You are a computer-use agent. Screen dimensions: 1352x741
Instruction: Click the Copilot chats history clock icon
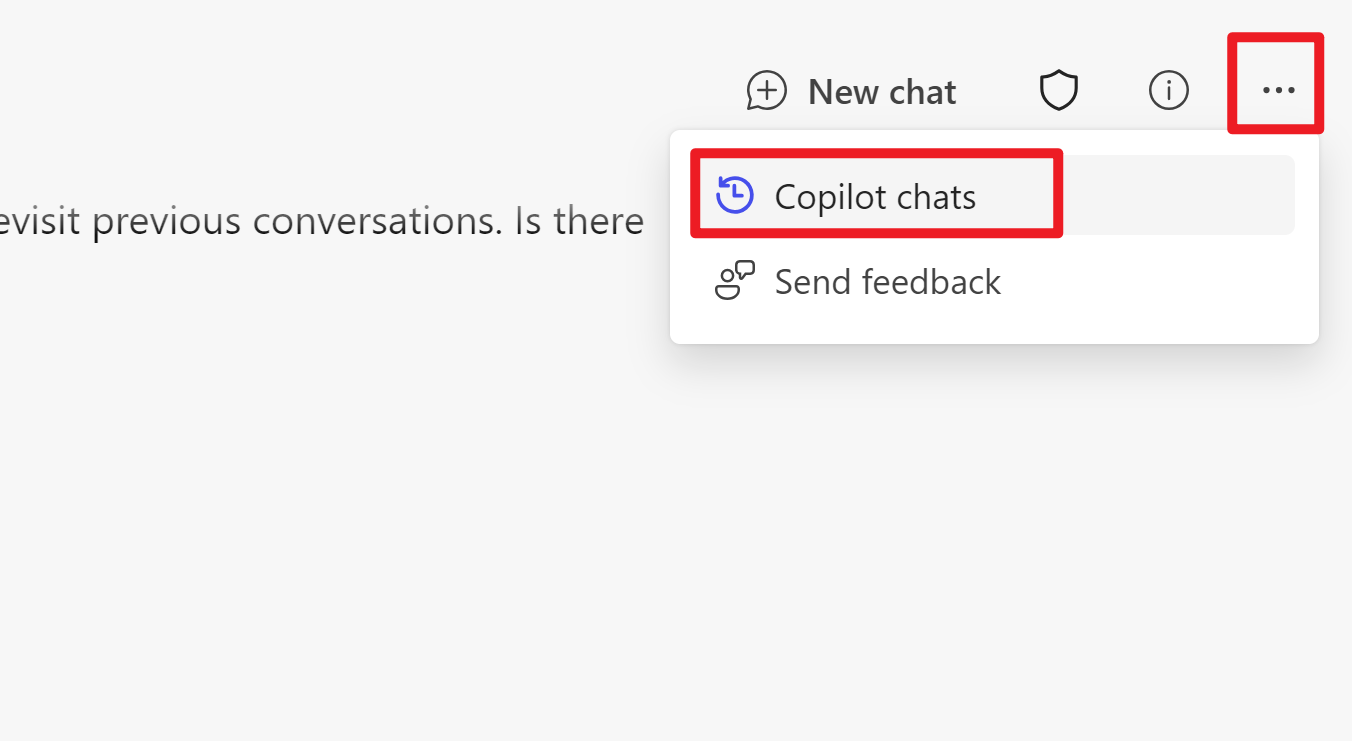(734, 196)
